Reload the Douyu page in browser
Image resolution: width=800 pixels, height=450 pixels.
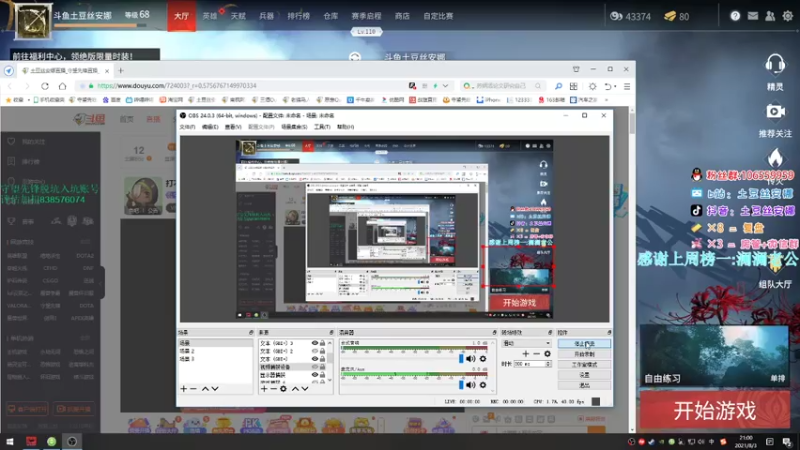45,86
